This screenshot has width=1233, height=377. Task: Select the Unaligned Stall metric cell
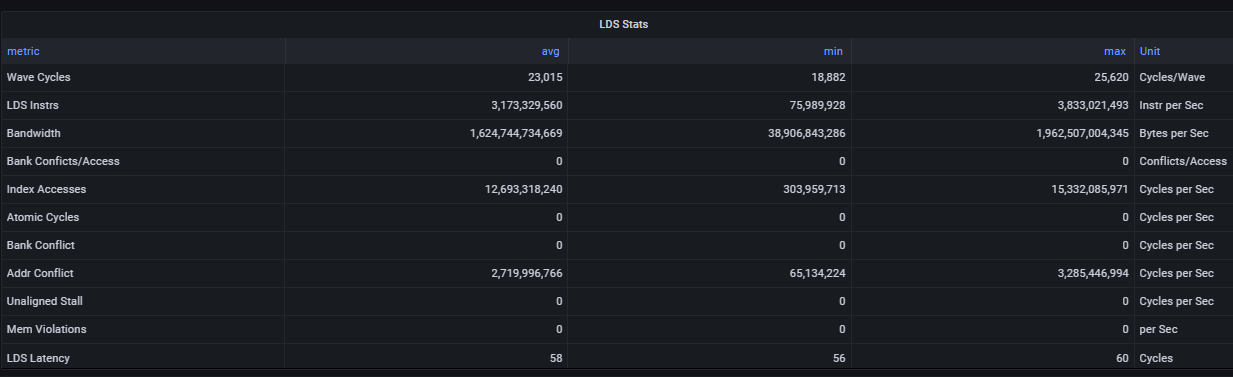(143, 301)
